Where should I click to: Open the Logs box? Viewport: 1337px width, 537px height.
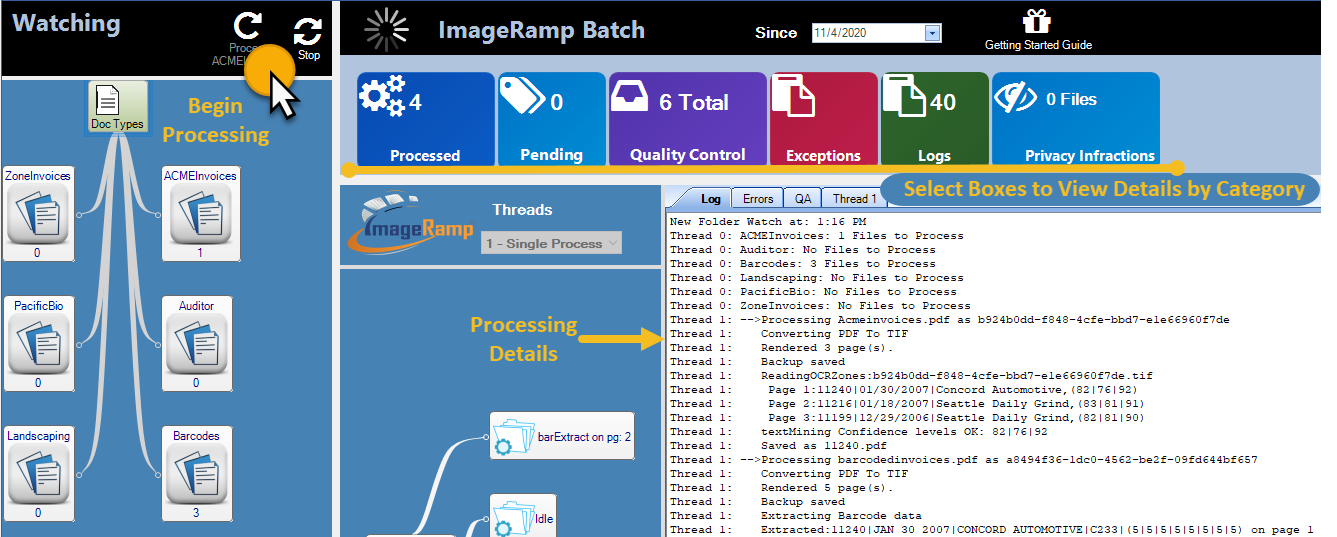click(x=934, y=118)
